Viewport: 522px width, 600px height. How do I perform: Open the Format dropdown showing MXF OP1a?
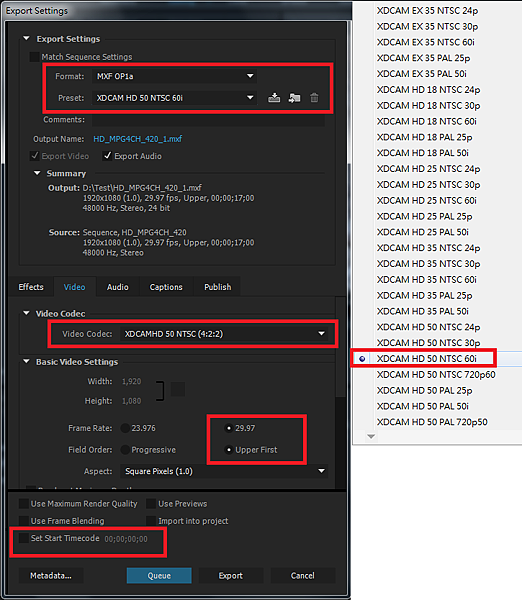coord(175,76)
